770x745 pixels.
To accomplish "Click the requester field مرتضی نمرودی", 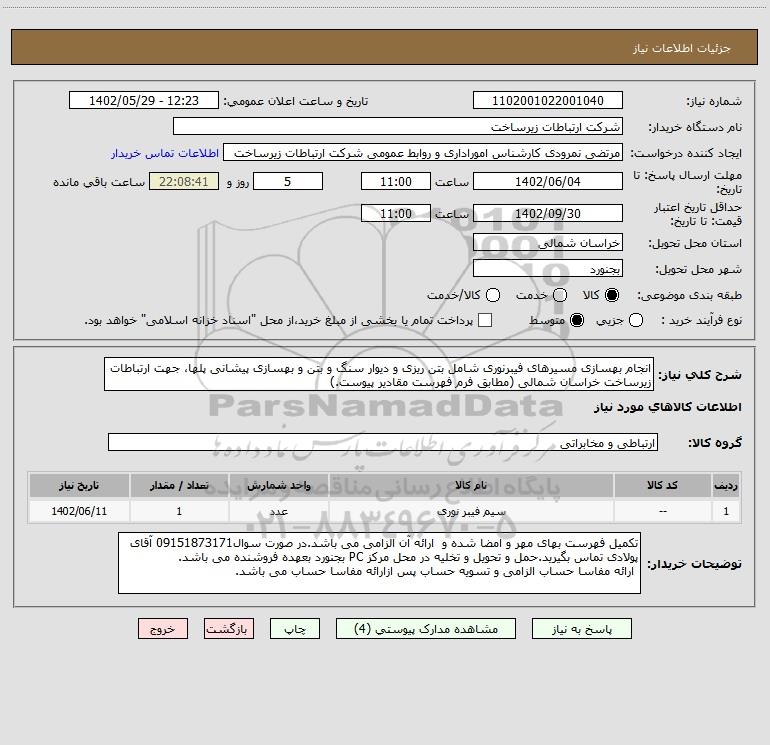I will pos(423,153).
